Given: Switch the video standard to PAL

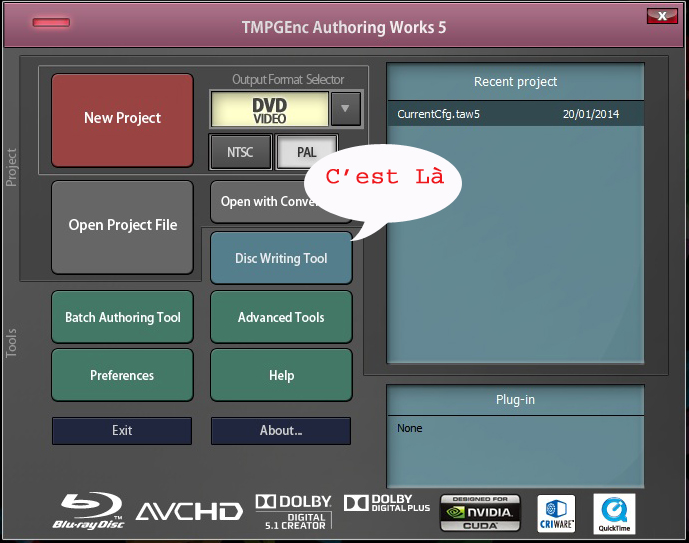Looking at the screenshot, I should 306,152.
